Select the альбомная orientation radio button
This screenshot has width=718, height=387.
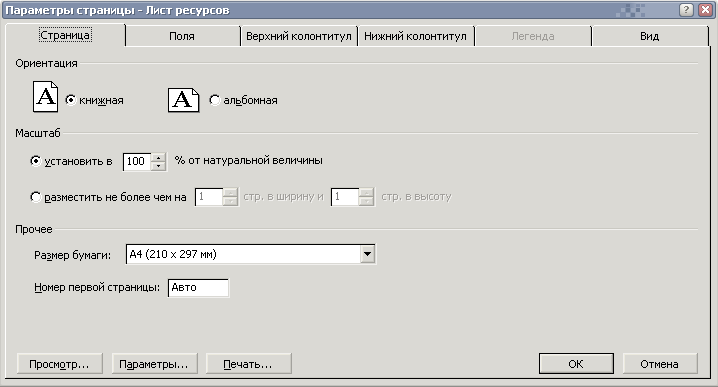point(214,100)
